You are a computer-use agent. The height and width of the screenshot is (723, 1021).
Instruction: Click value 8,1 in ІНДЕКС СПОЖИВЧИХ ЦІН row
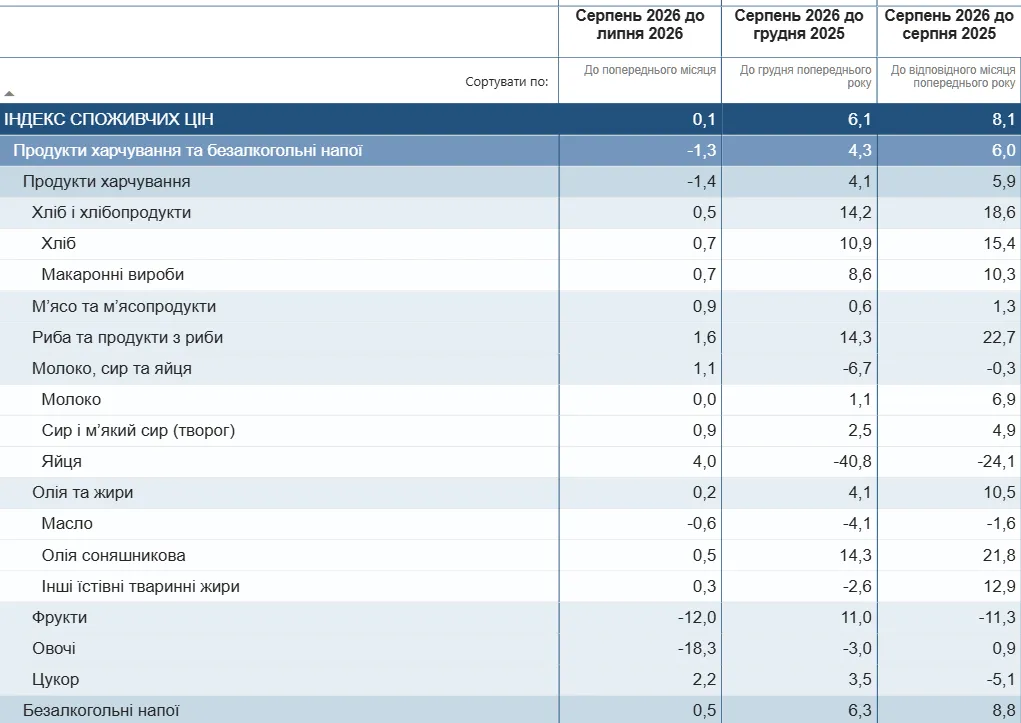(1003, 119)
